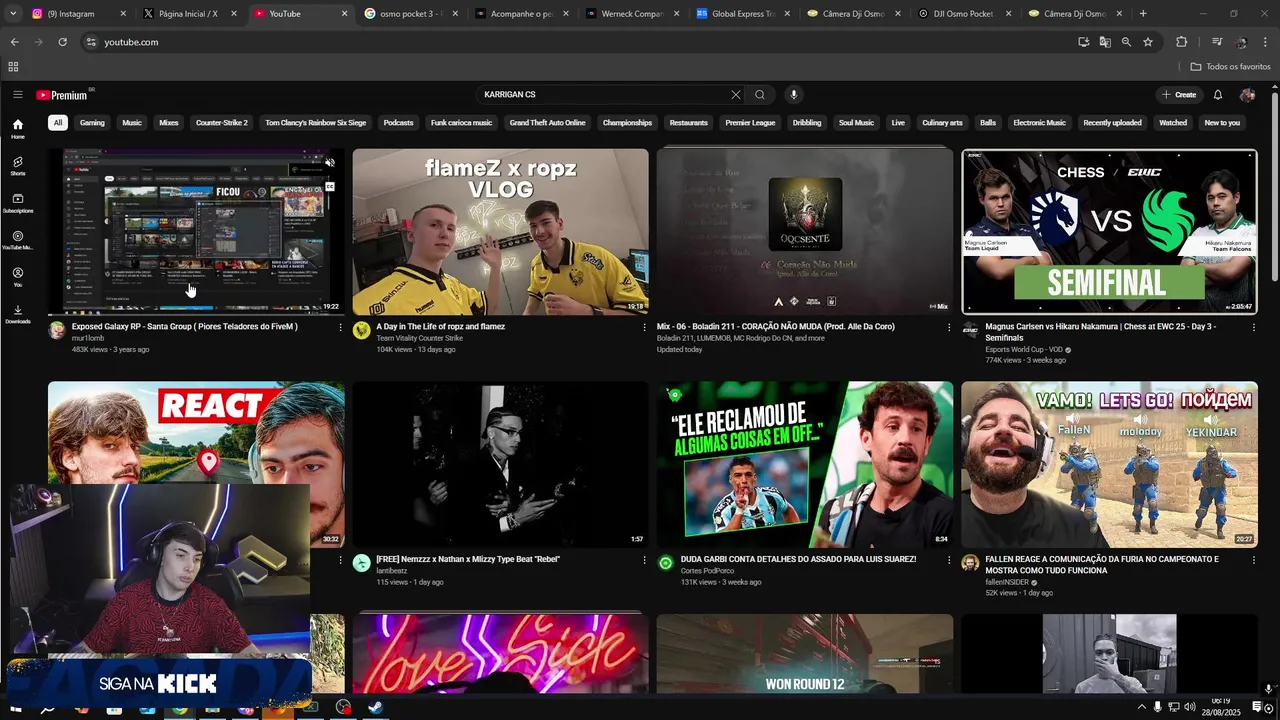The image size is (1280, 720).
Task: Reload the page with refresh icon
Action: click(x=62, y=42)
